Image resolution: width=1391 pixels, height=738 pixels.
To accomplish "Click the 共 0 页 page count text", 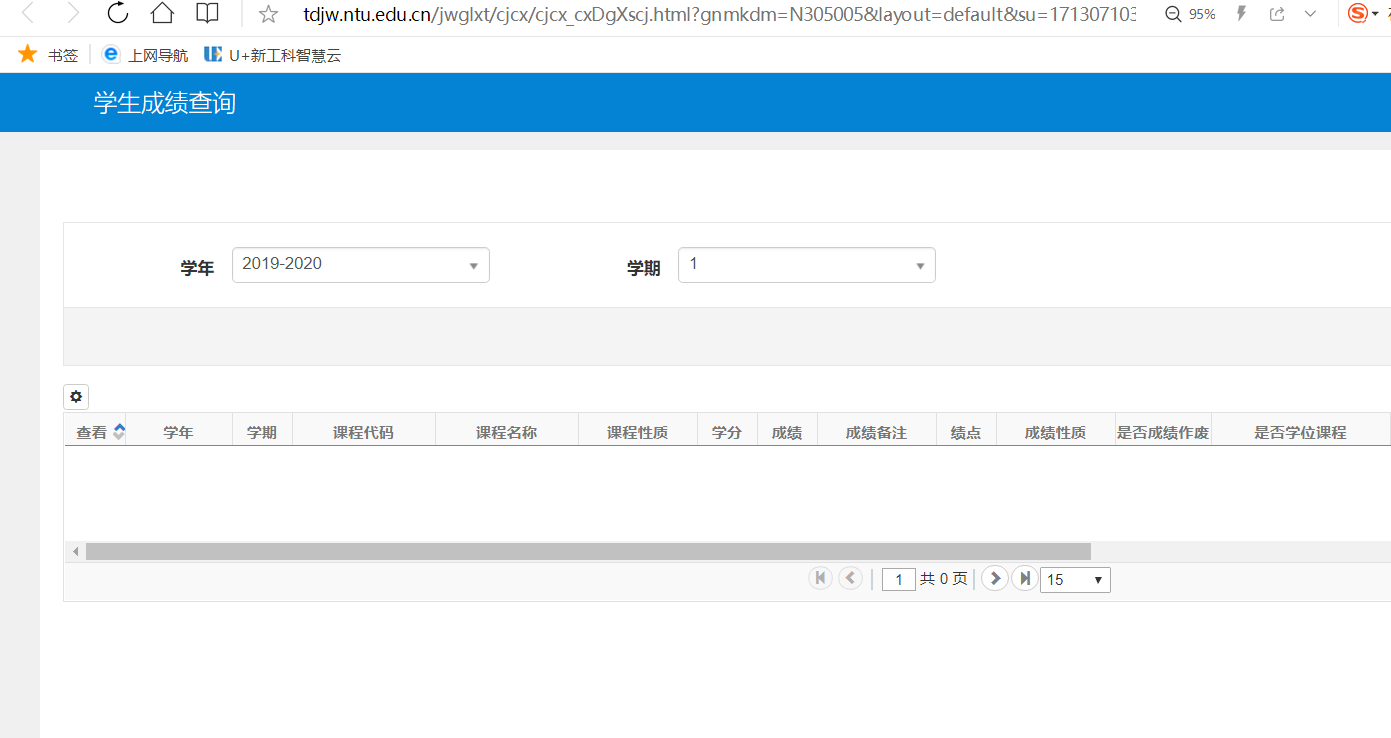I will coord(944,579).
